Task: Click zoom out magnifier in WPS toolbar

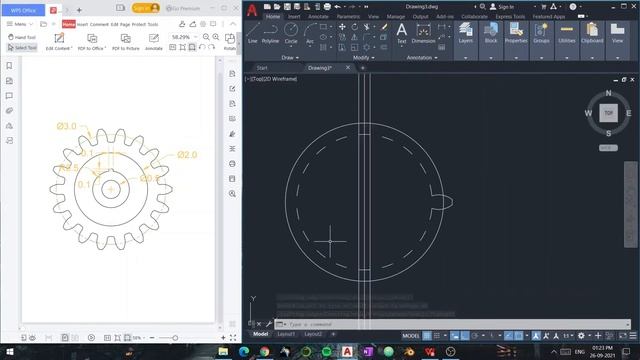Action: point(207,37)
